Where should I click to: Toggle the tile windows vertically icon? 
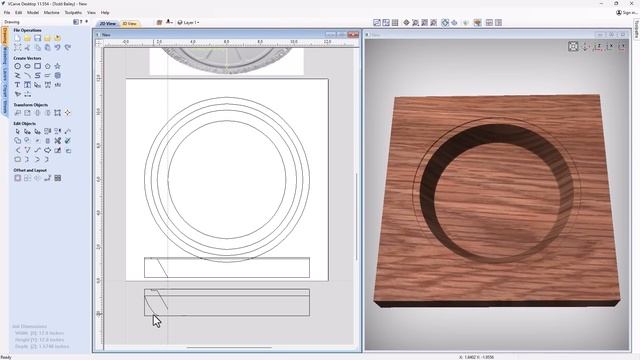[498, 23]
